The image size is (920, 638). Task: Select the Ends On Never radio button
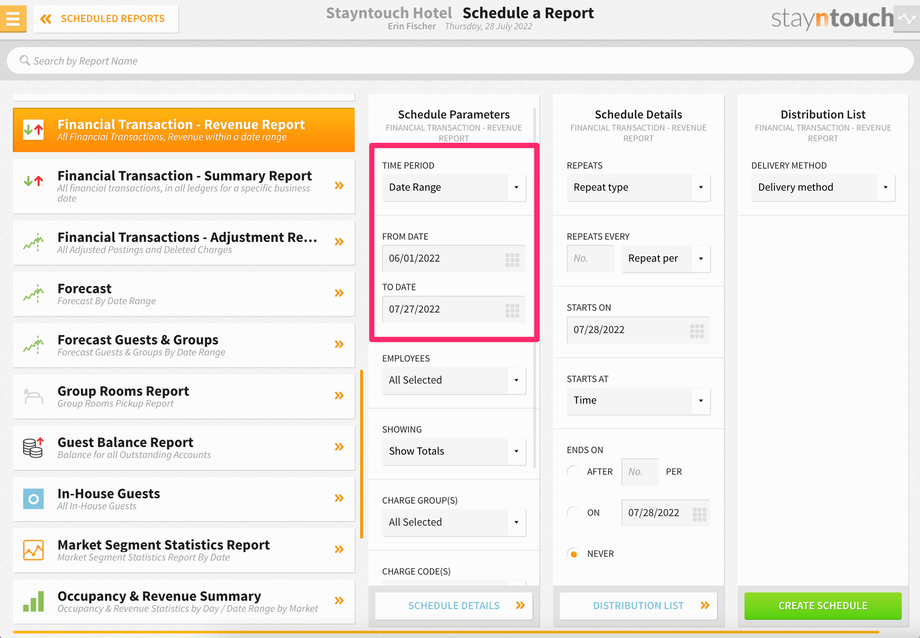[x=573, y=553]
